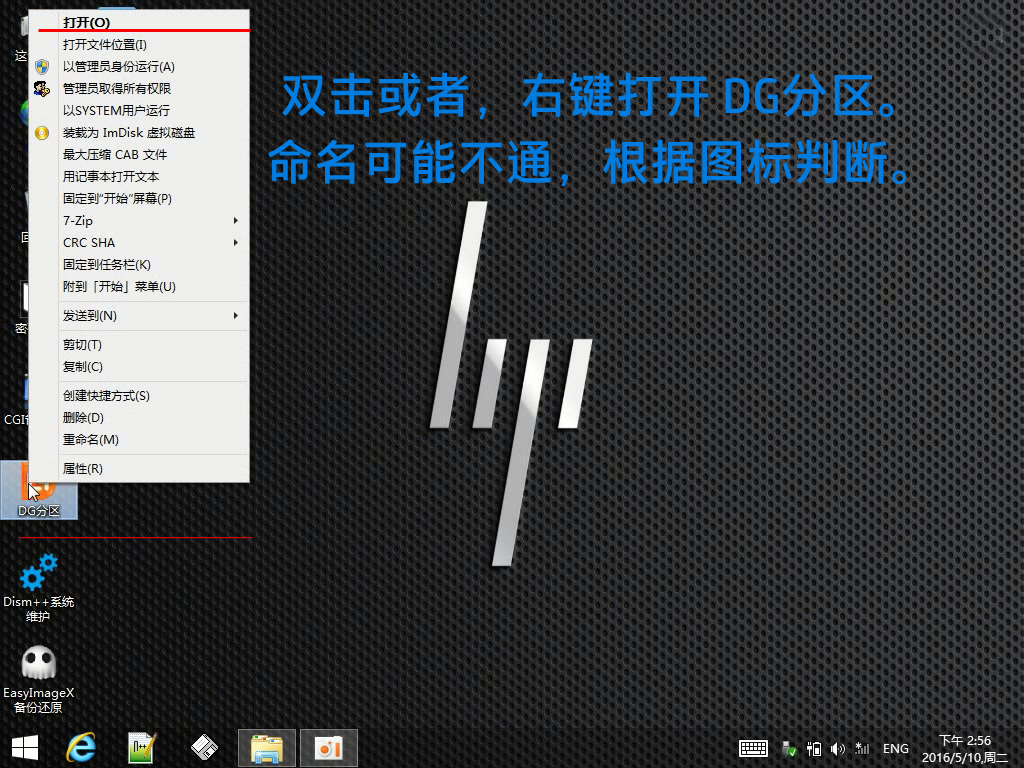Run via 以管理员身份运行(A)

point(139,67)
